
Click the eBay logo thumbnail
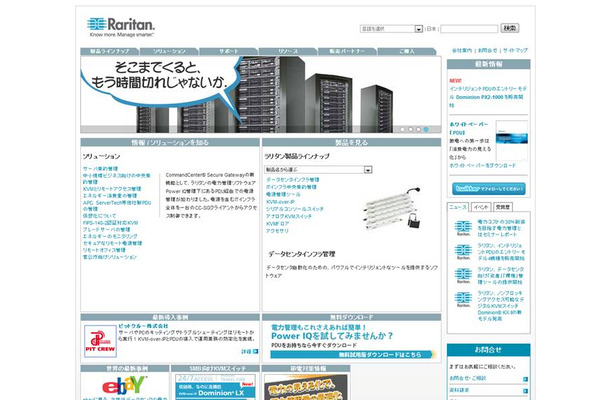124,386
